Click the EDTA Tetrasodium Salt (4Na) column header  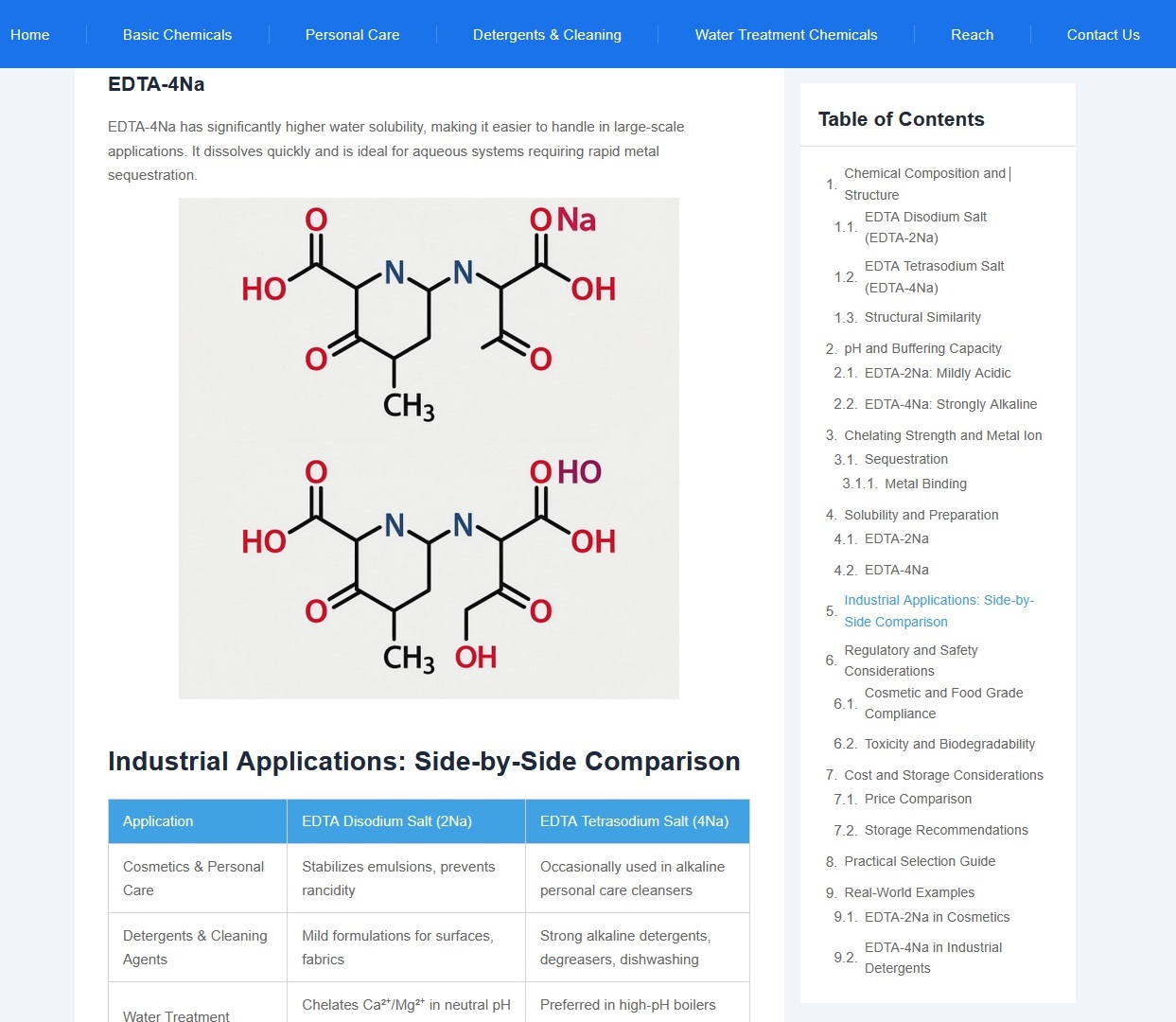(x=634, y=821)
